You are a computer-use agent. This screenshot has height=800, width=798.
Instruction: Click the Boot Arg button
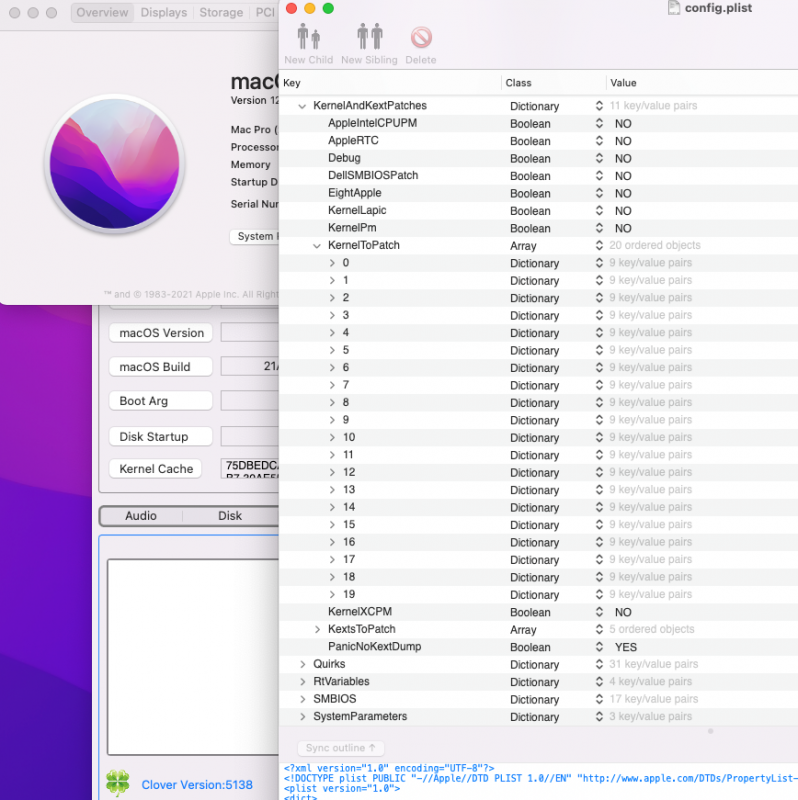[x=160, y=401]
